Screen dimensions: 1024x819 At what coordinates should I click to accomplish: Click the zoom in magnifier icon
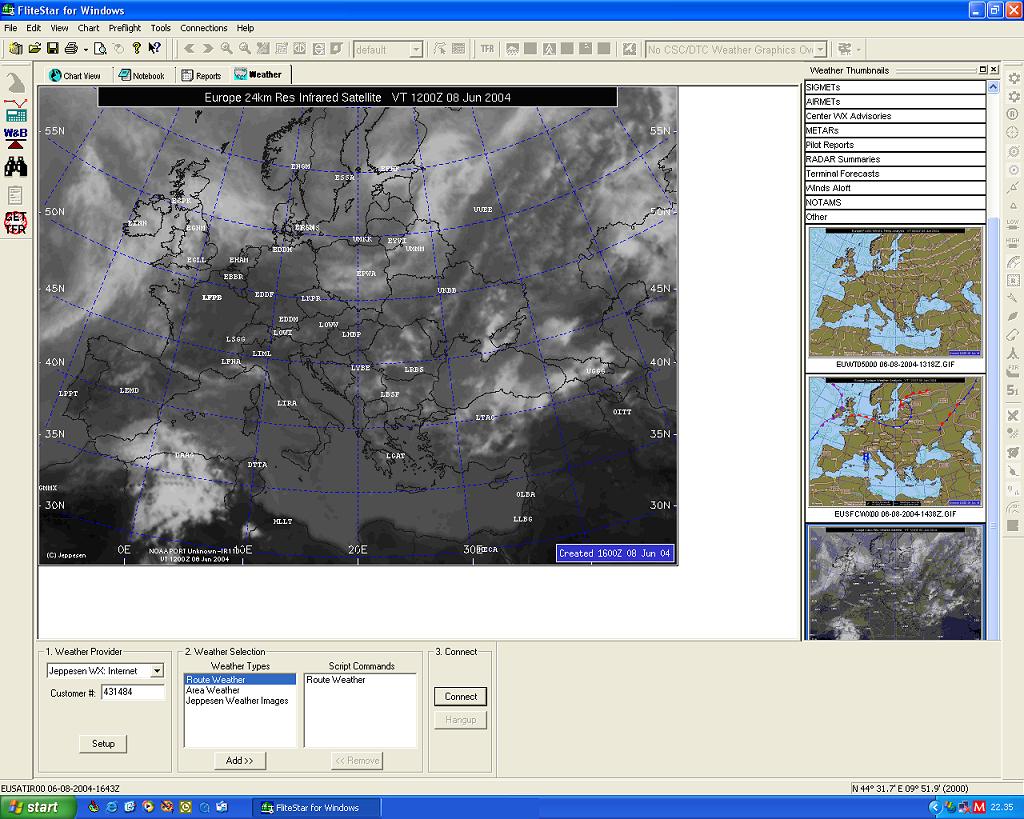[226, 49]
